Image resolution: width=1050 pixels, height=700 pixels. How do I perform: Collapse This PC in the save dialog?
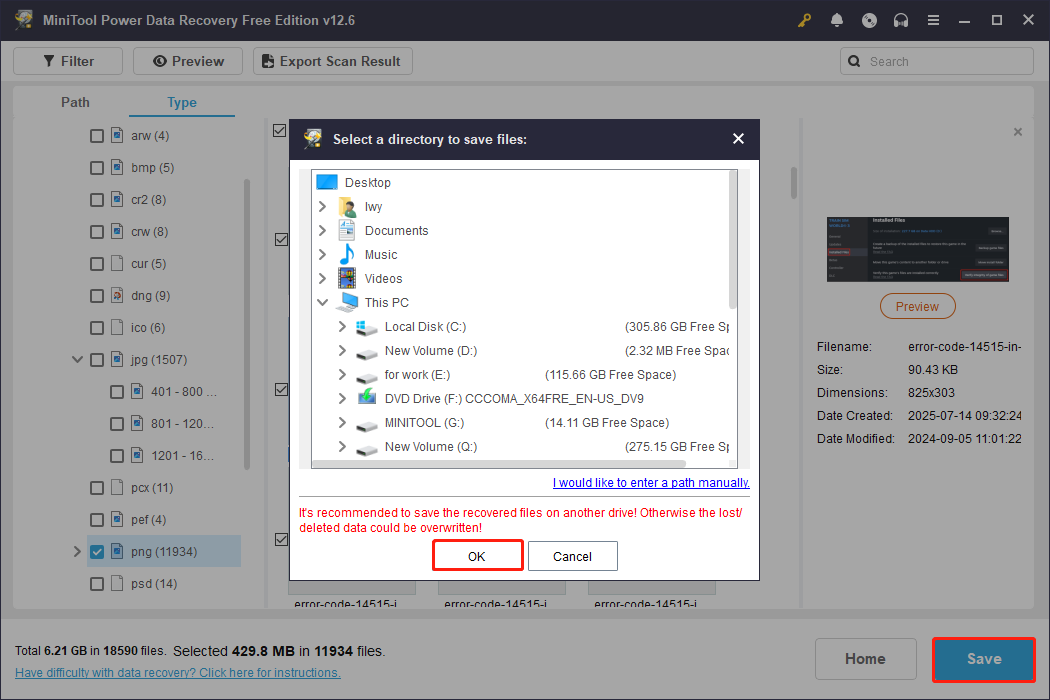tap(322, 302)
